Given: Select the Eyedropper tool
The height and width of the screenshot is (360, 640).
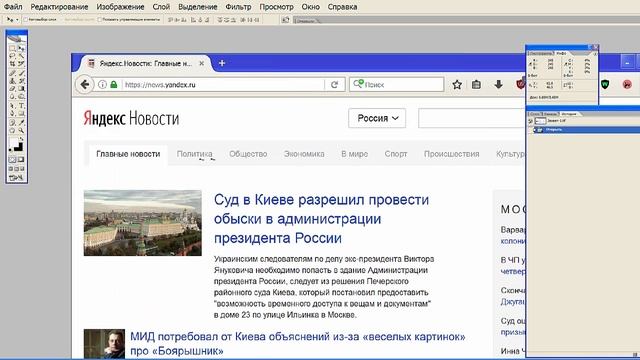Looking at the screenshot, I should coord(21,122).
